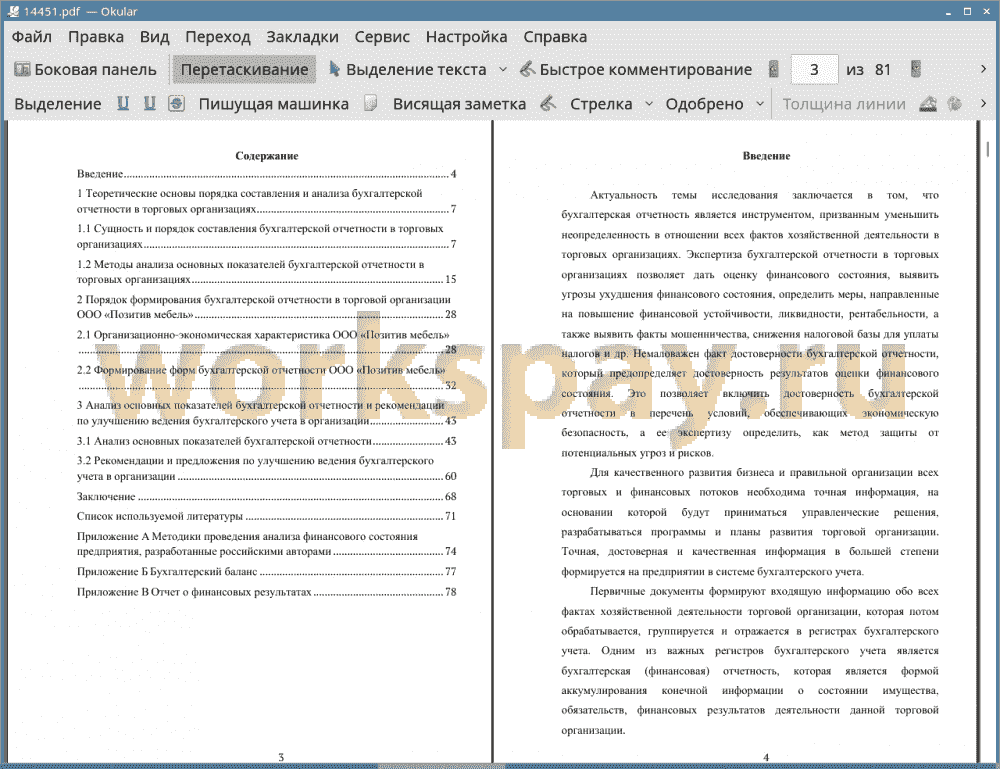Screen dimensions: 1000x769
Task: Click contents entry '3.1 Анализ основных показателей'
Action: pos(267,441)
